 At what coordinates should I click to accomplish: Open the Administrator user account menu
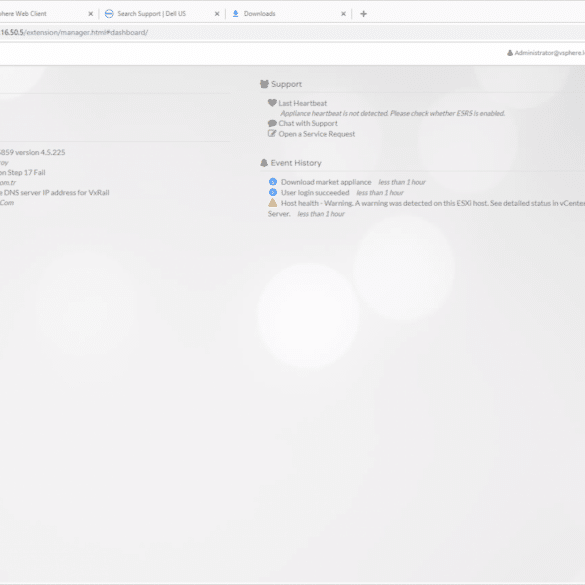coord(546,53)
